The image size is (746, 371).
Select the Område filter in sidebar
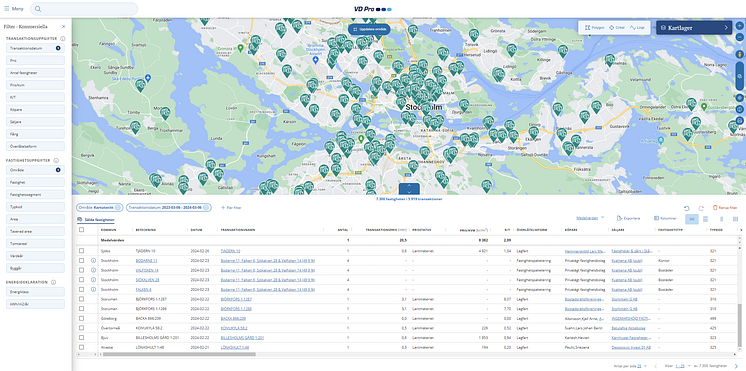[35, 170]
